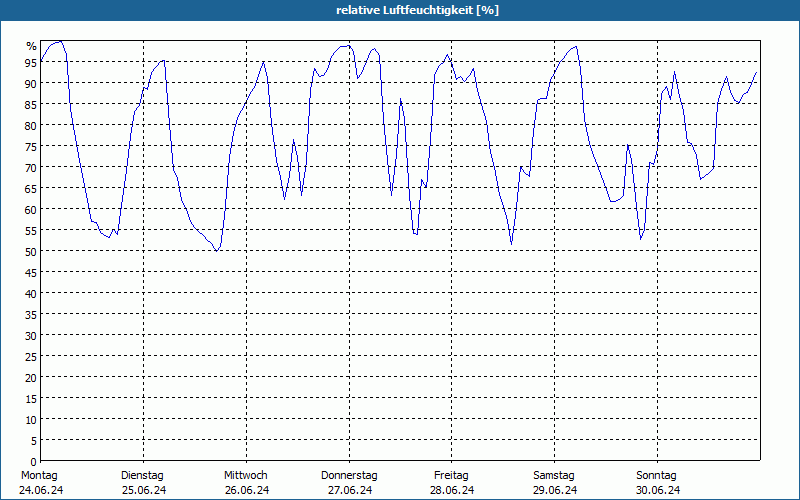Click the 'Montag' day label
Screen dimensions: 800x500
coord(39,476)
